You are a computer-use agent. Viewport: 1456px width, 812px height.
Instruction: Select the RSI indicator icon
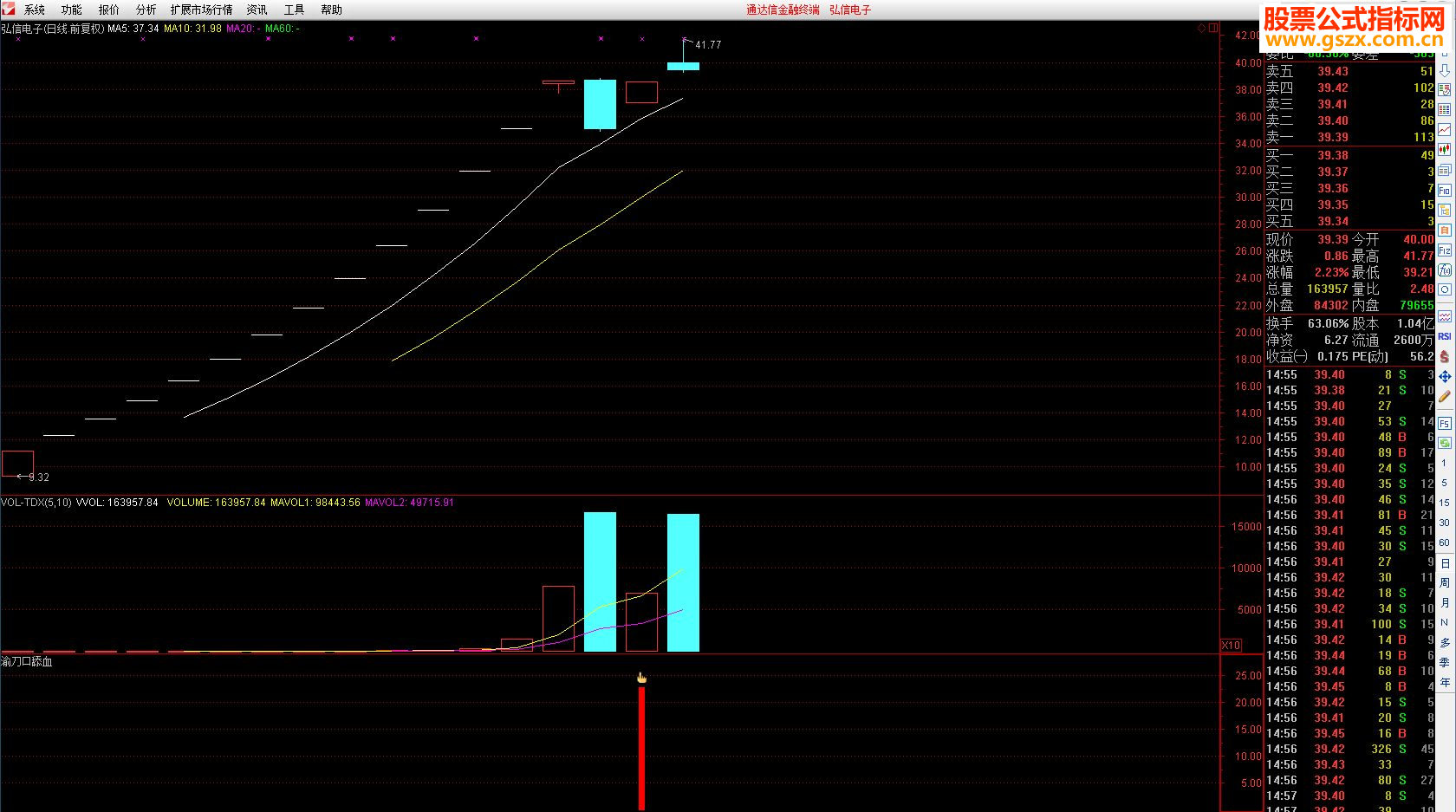point(1445,336)
